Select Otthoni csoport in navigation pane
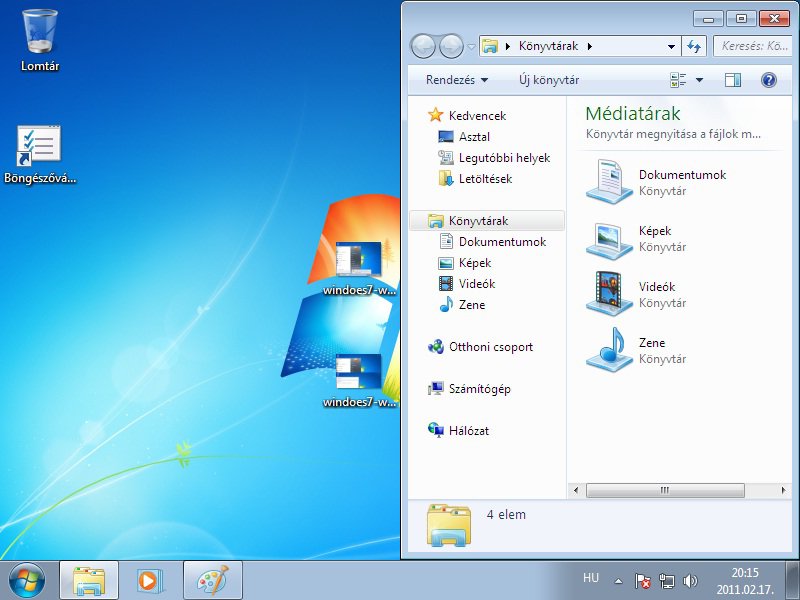Viewport: 800px width, 600px height. pyautogui.click(x=490, y=347)
